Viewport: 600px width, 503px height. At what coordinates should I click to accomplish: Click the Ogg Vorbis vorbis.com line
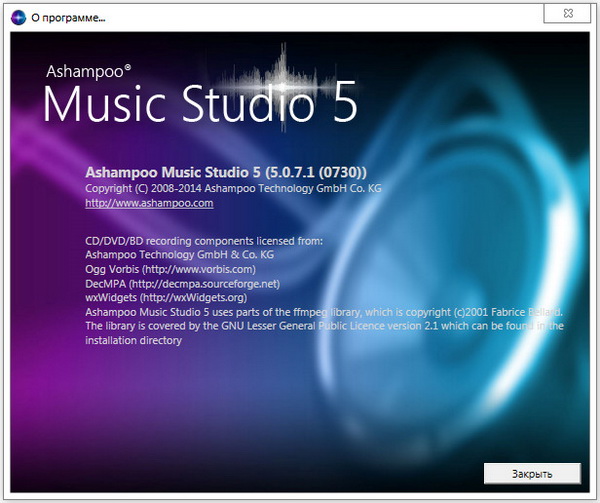tap(170, 269)
